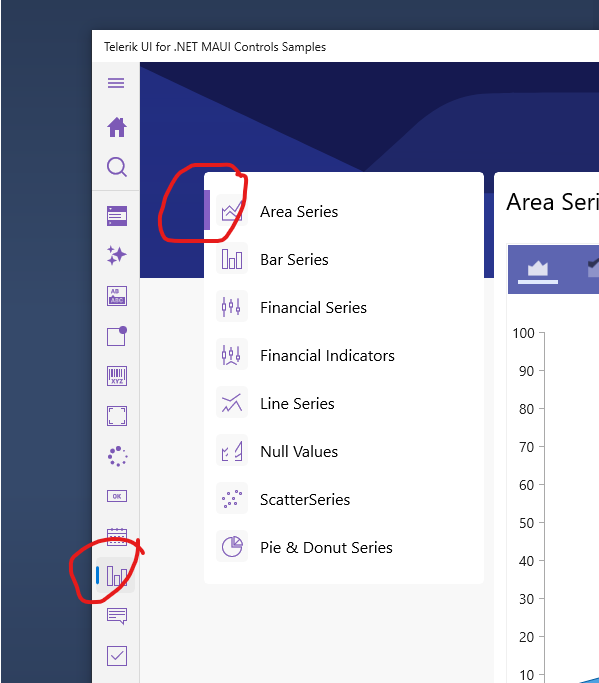Open the OK button control icon
The image size is (599, 683).
point(117,496)
